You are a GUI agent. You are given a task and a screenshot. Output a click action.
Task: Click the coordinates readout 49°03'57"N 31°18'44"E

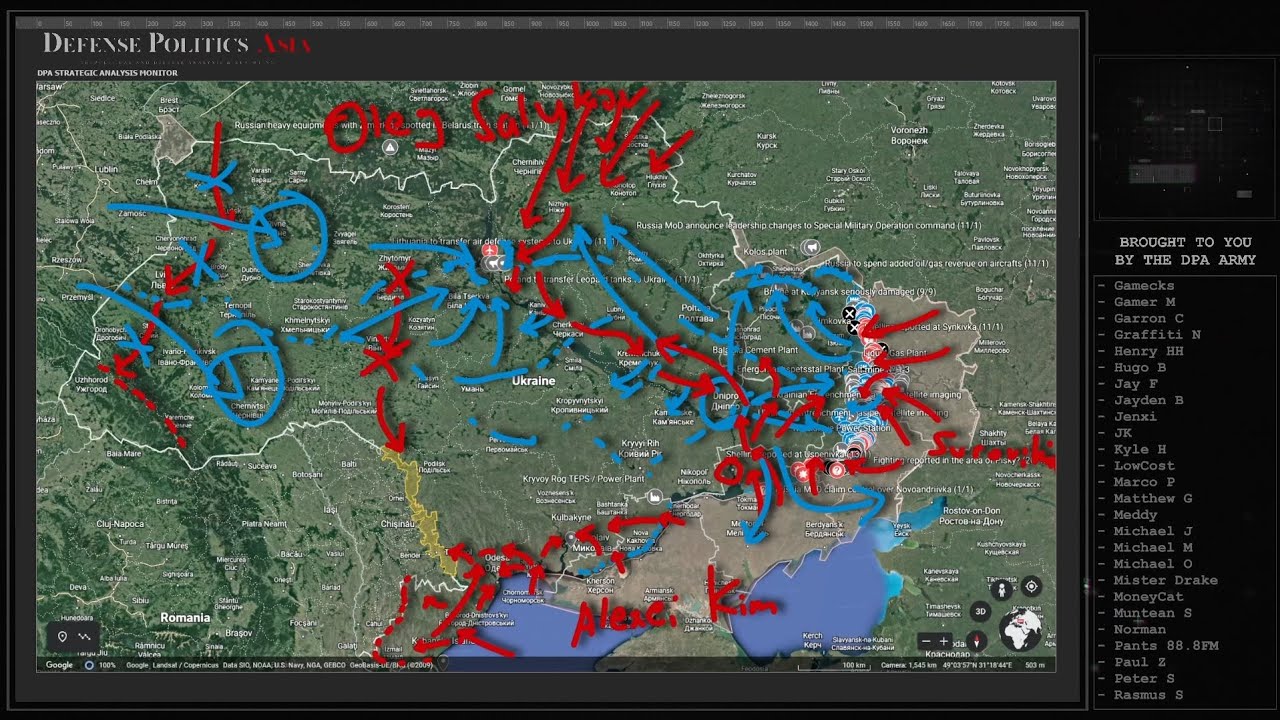[x=977, y=665]
